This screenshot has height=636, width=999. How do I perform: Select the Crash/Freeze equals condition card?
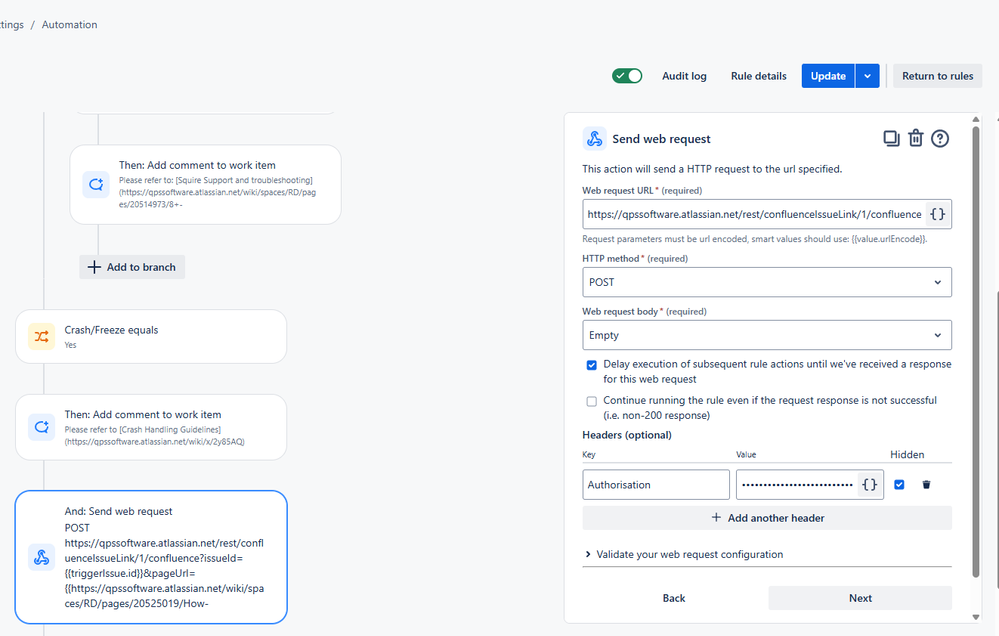[x=151, y=336]
